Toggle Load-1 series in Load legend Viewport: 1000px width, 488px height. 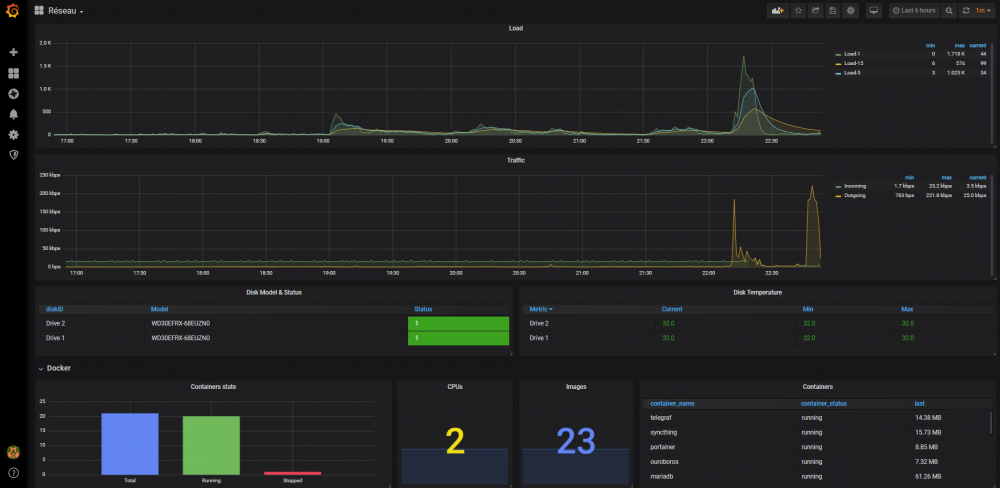point(852,54)
